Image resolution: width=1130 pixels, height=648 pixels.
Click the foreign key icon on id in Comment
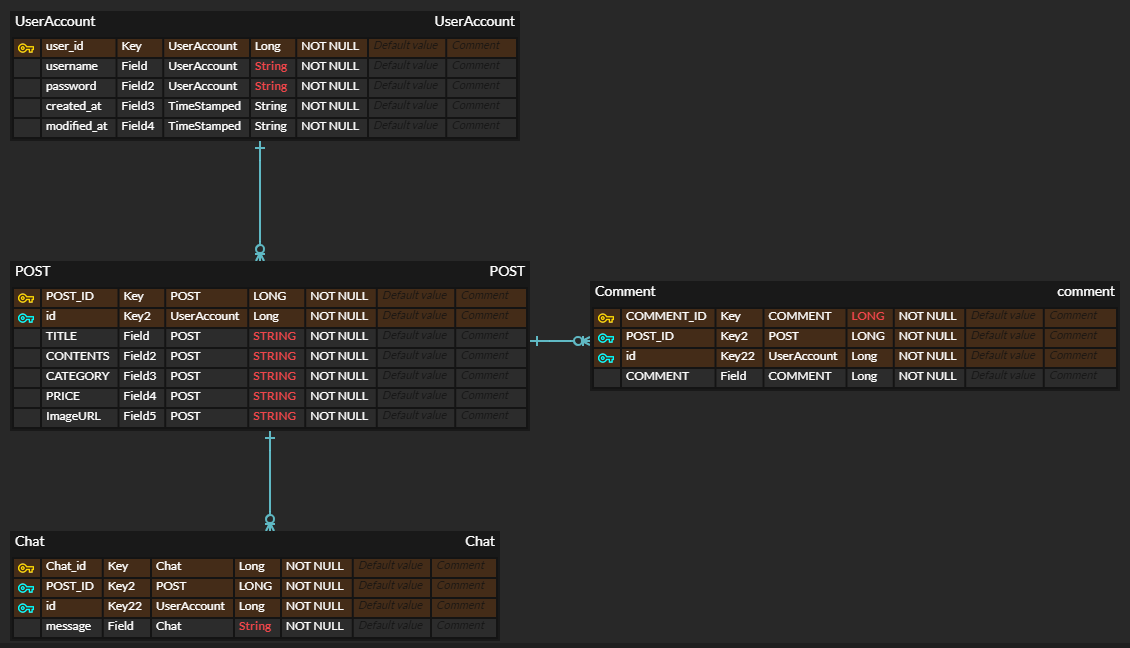point(606,356)
